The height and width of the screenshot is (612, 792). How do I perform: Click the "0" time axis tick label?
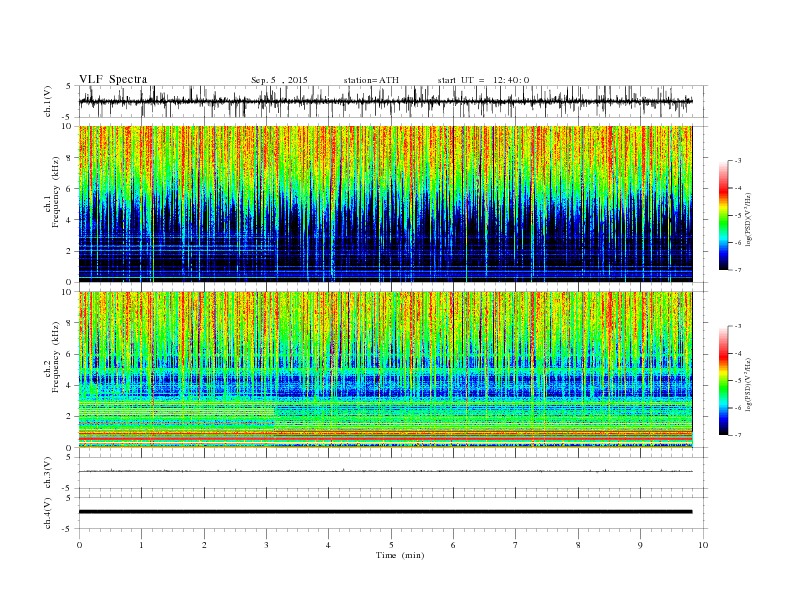click(x=79, y=545)
